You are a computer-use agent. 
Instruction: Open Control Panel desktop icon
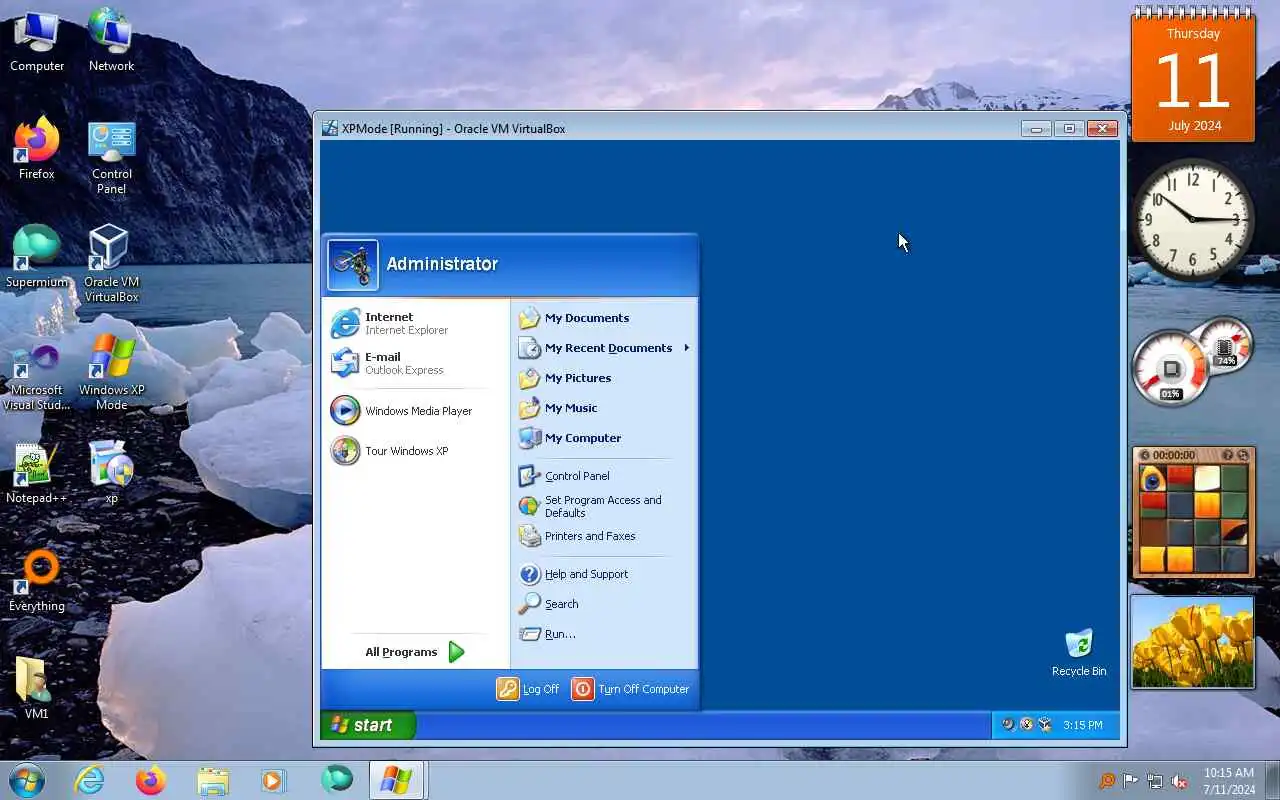[x=111, y=157]
